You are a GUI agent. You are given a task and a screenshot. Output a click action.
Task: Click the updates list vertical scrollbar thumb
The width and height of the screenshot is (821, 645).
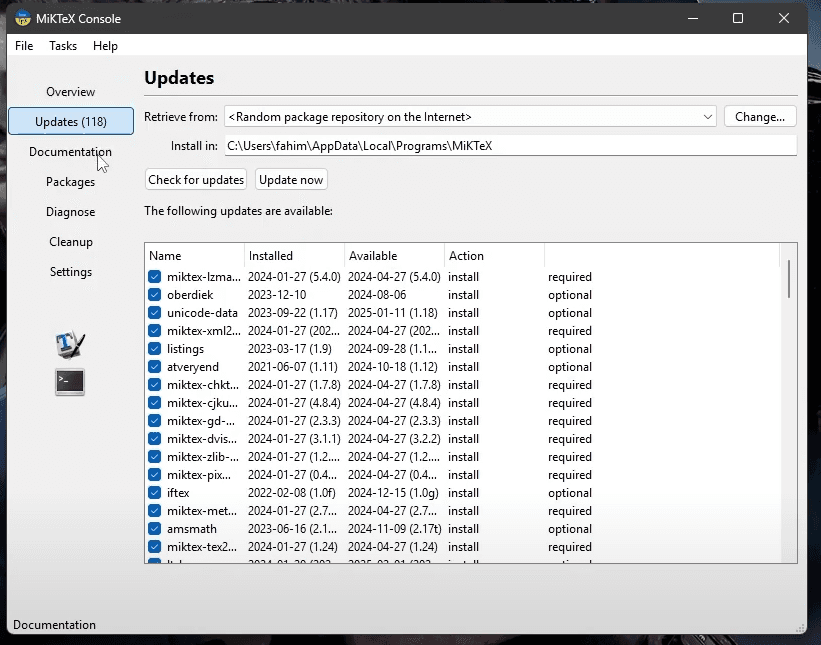tap(789, 279)
